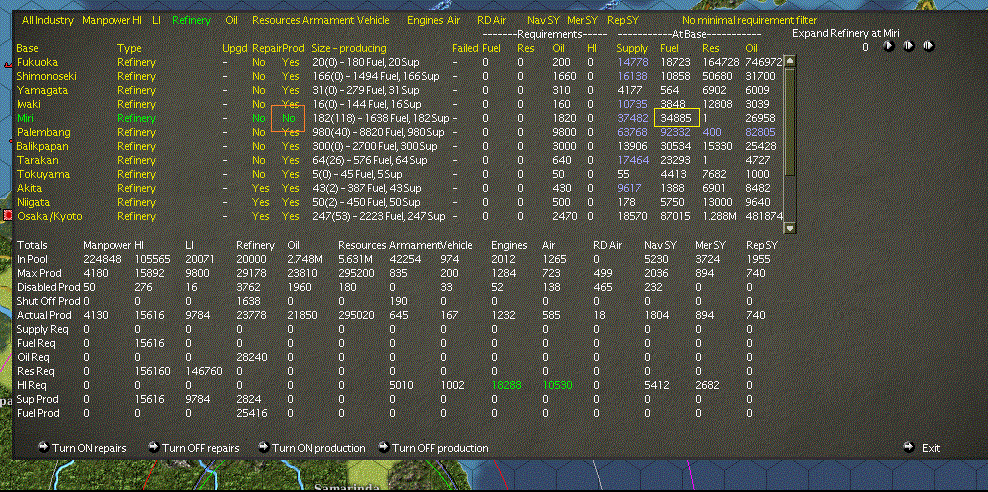988x492 pixels.
Task: Click the first Expand Refinery arrow button
Action: point(887,45)
